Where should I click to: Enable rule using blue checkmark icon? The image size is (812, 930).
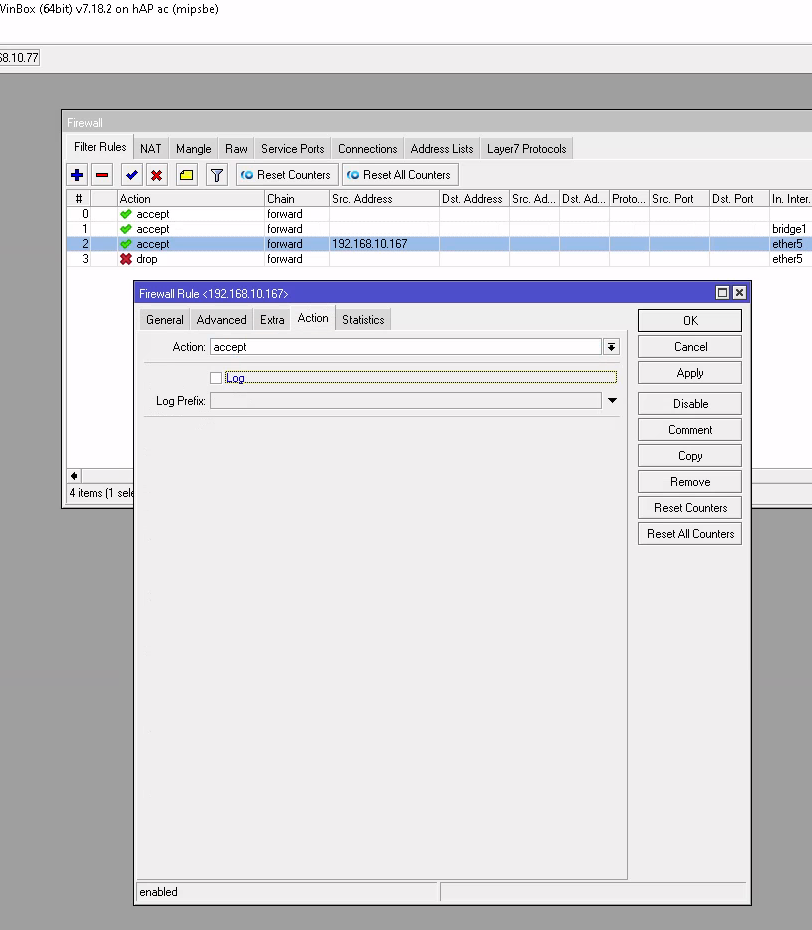132,175
